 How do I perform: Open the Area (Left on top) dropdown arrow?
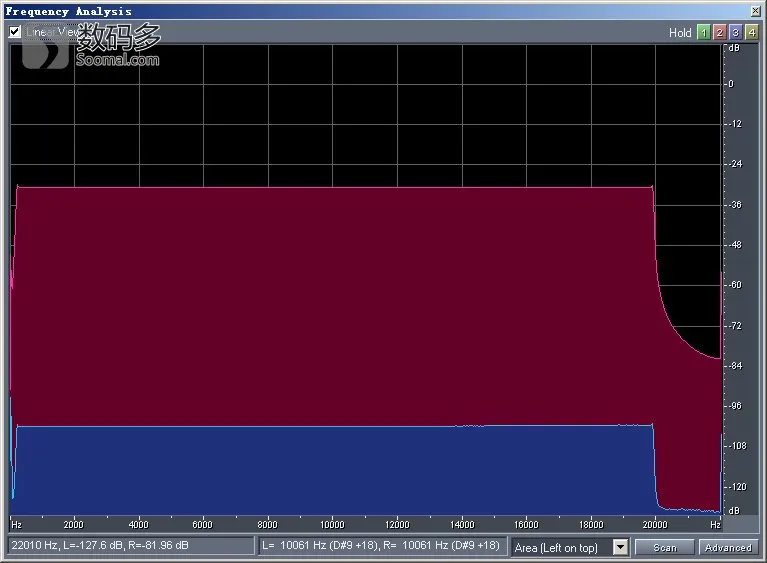coord(620,547)
